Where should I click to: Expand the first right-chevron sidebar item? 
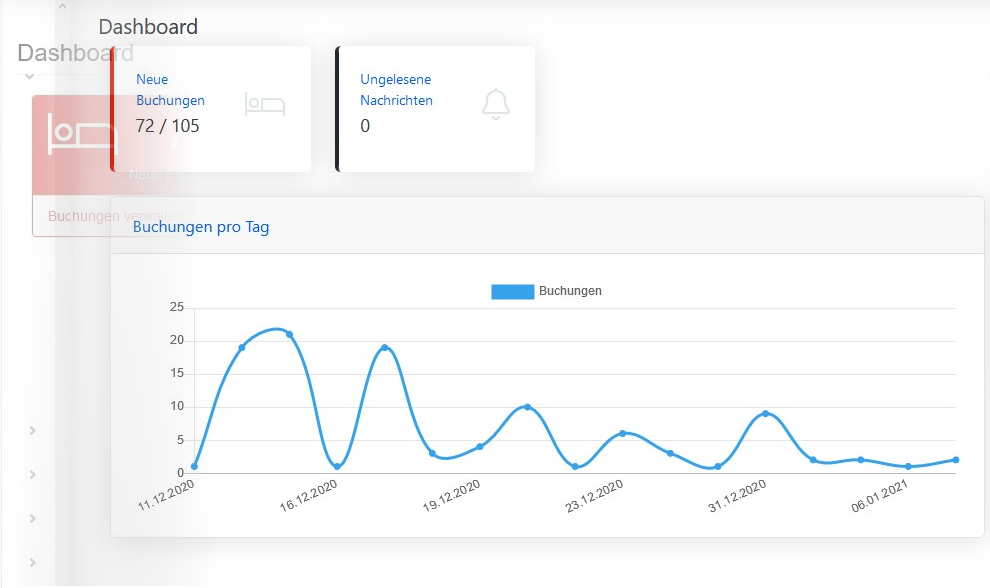point(33,430)
